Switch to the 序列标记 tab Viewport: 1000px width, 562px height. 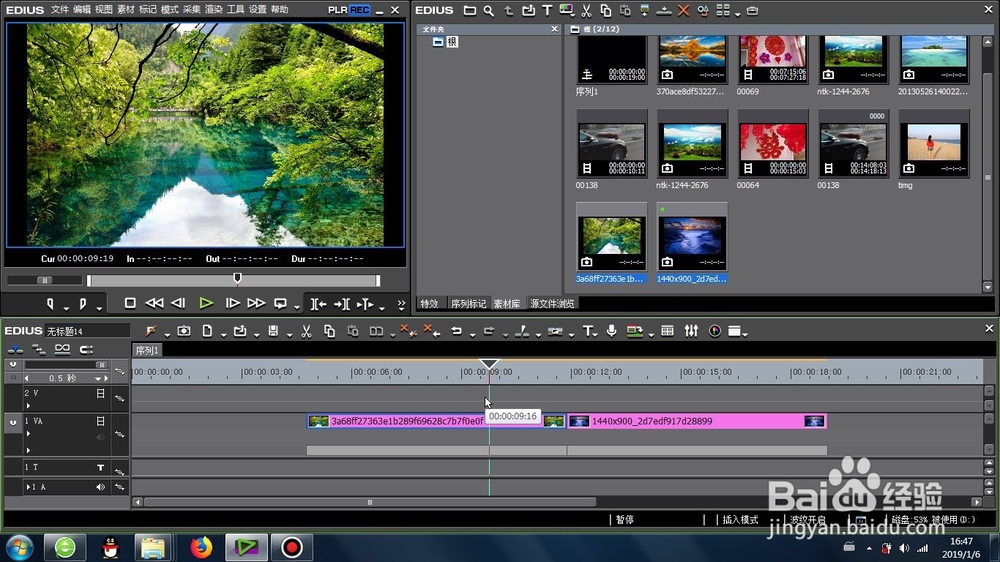coord(468,304)
